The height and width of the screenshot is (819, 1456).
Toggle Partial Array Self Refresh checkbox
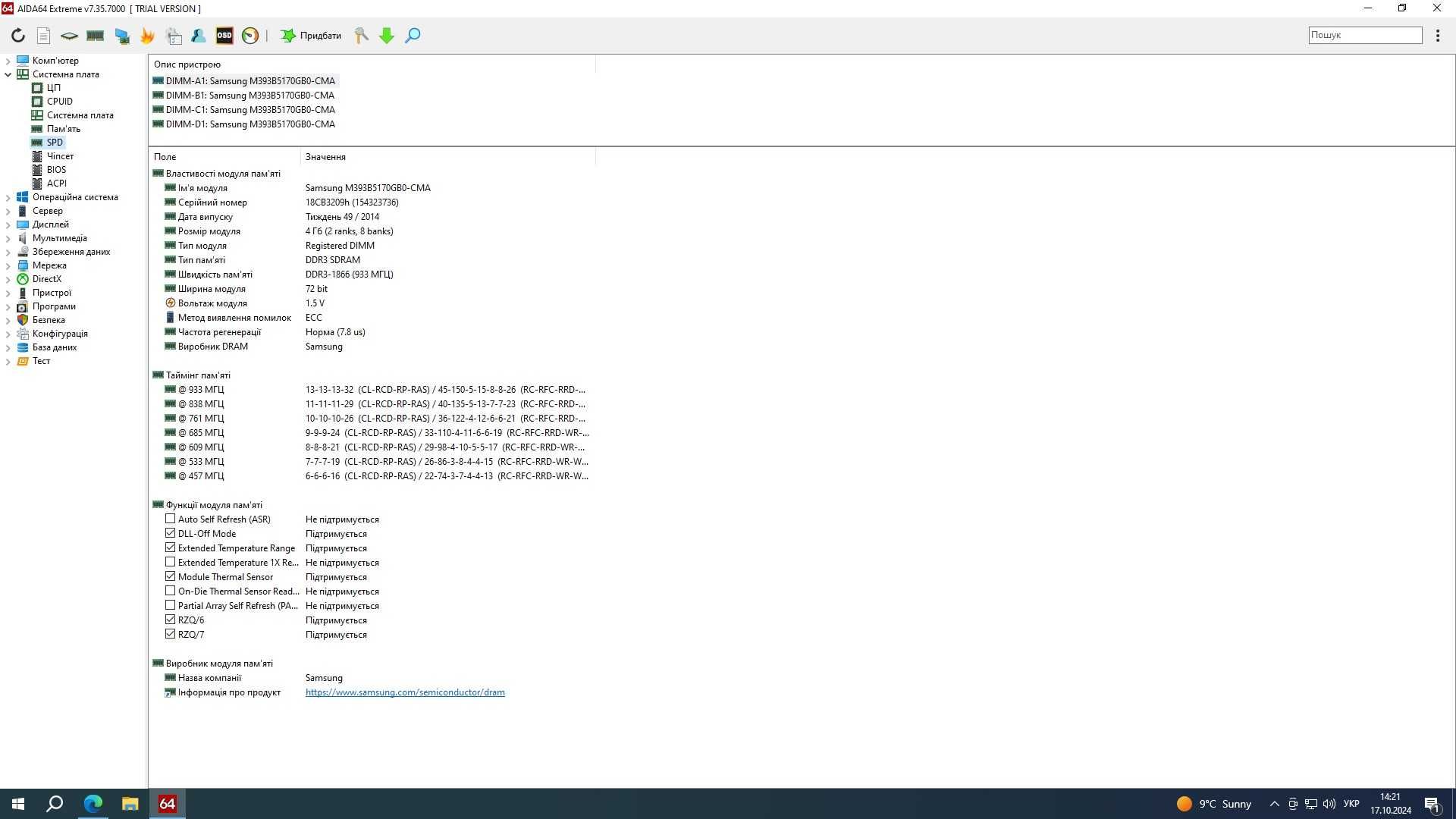coord(170,605)
